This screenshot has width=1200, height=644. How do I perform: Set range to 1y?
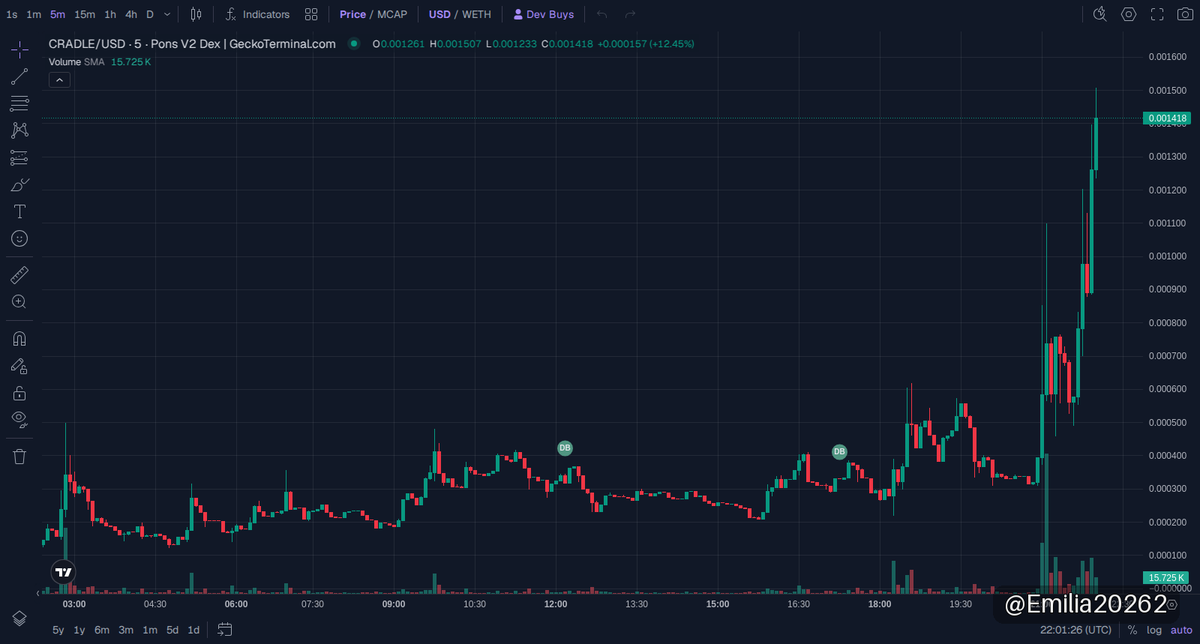coord(79,630)
